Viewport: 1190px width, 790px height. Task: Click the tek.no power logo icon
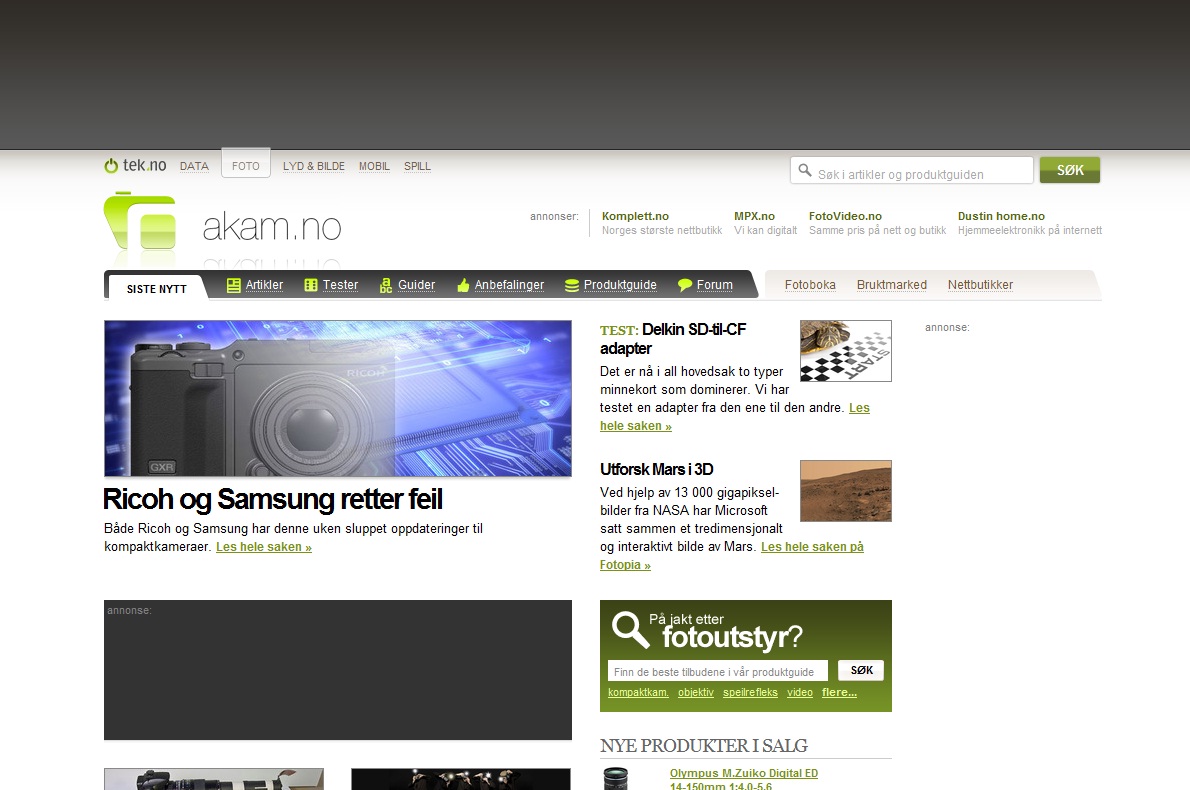click(x=112, y=165)
